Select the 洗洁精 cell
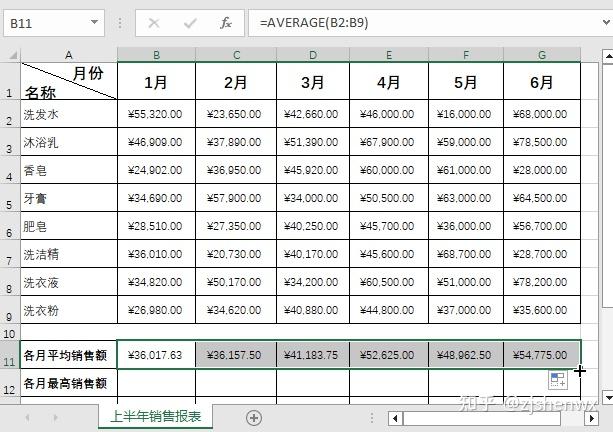This screenshot has width=613, height=432. tap(69, 254)
